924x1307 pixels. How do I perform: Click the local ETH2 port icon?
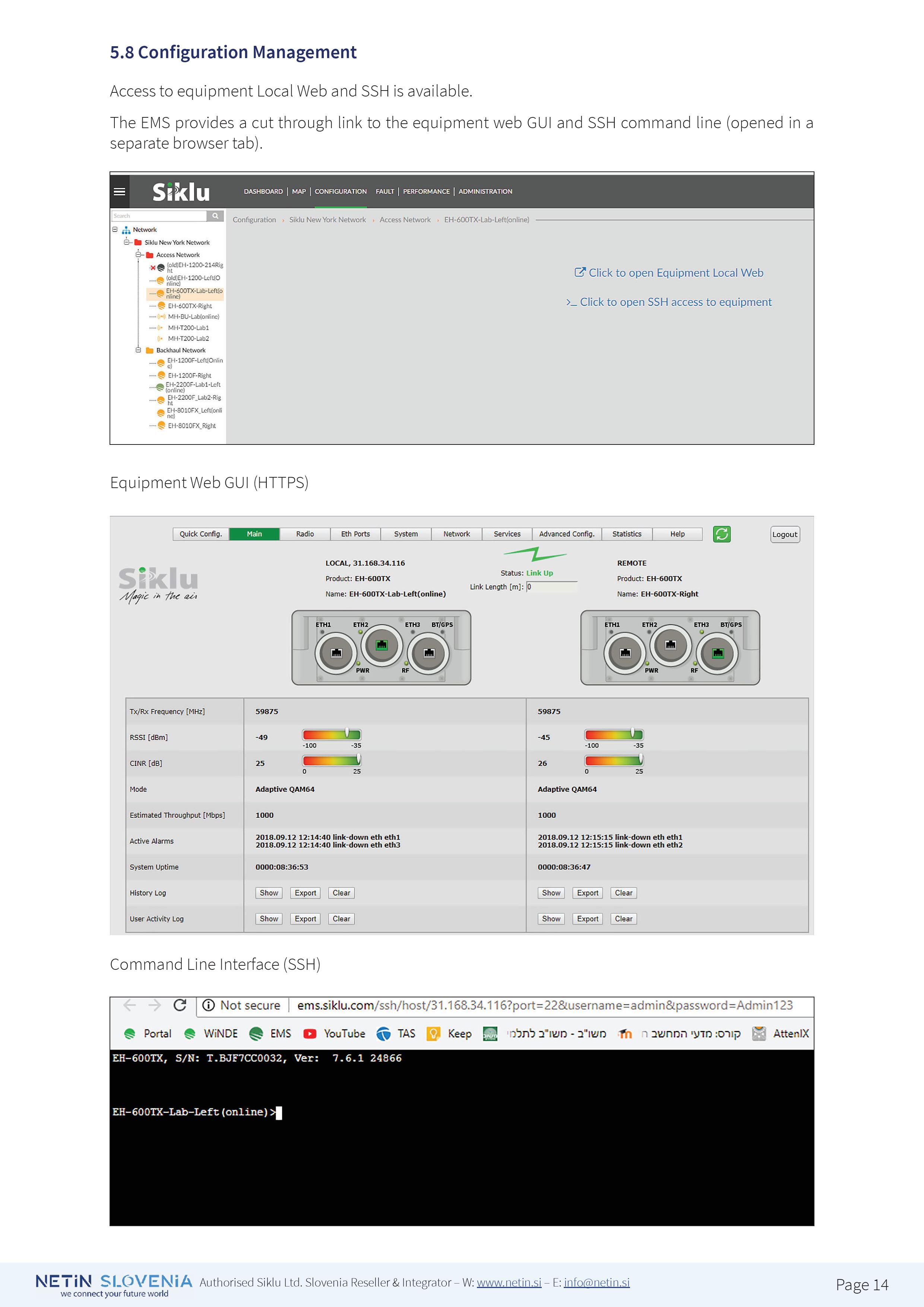click(x=382, y=645)
